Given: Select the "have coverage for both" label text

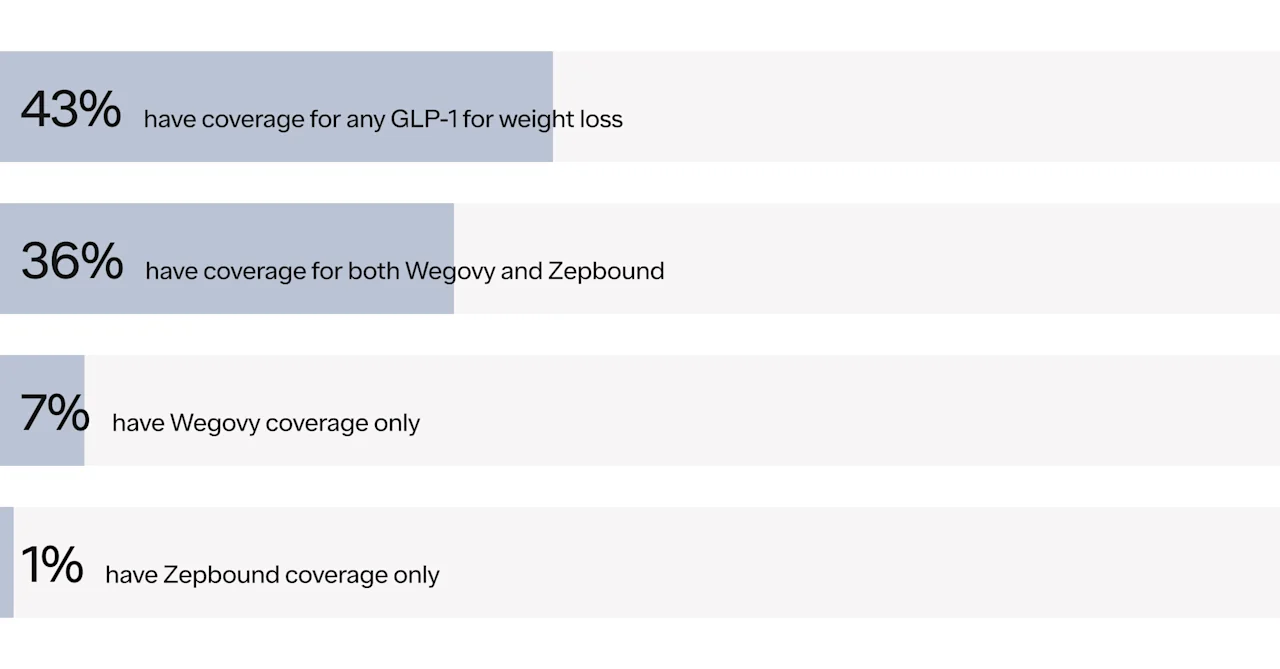Looking at the screenshot, I should (x=272, y=271).
